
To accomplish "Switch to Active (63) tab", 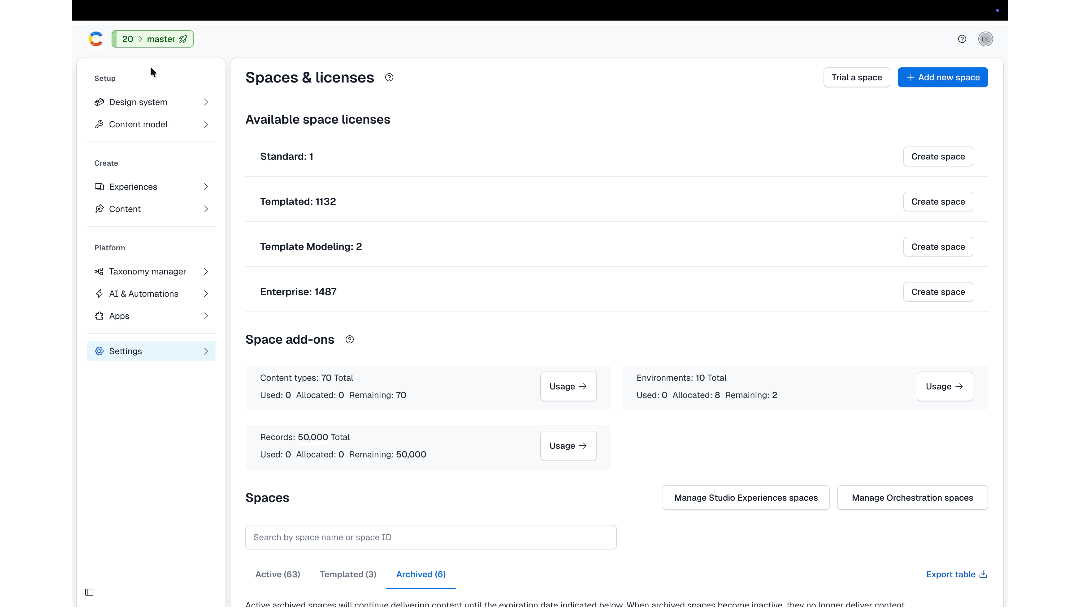I will 278,574.
